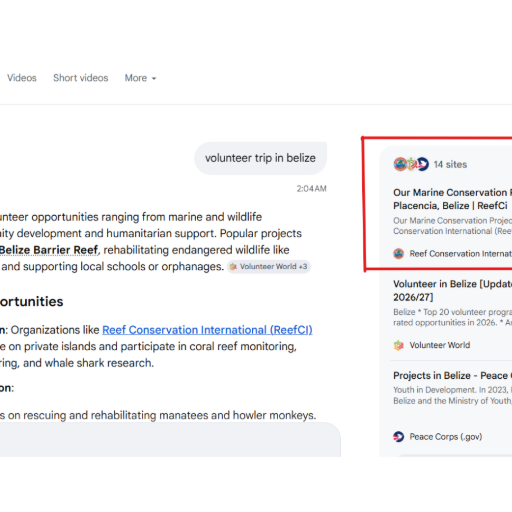The image size is (512, 512).
Task: Click the Volunteer World source favicon
Action: point(399,345)
